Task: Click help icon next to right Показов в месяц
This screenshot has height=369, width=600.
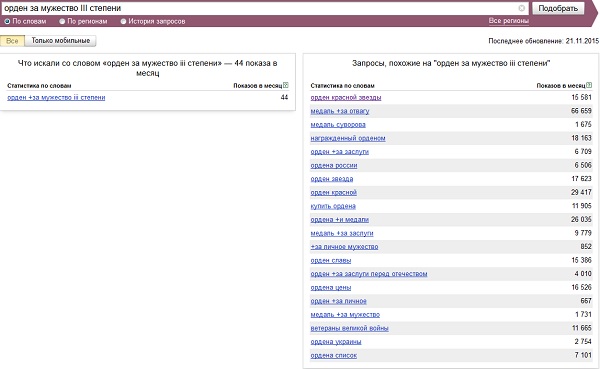Action: pos(589,85)
